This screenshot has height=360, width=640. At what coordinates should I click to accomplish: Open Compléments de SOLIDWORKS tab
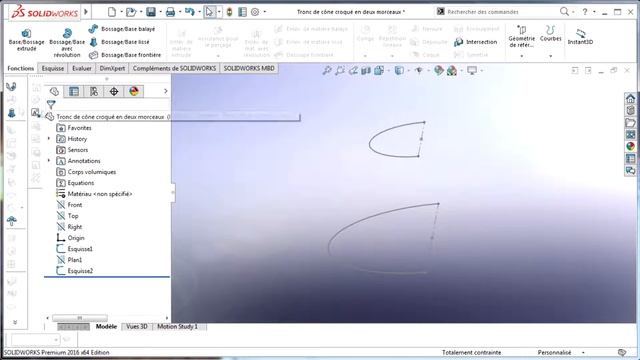coord(174,68)
